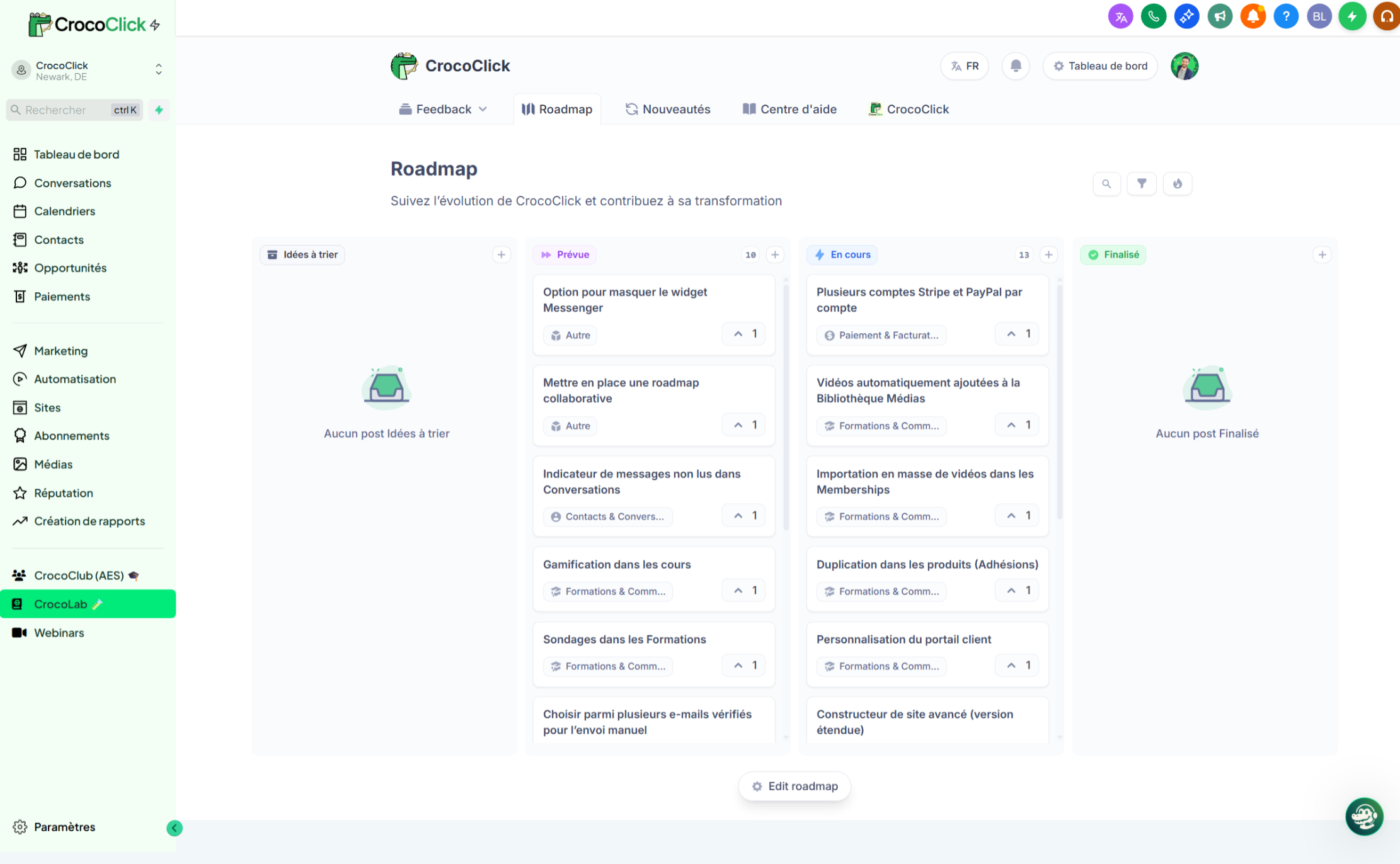Open the profile photo avatar
Viewport: 1400px width, 864px height.
click(1185, 66)
